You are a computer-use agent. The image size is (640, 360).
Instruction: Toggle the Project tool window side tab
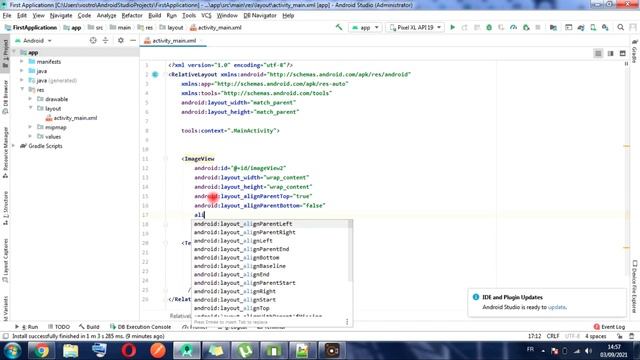(5, 52)
